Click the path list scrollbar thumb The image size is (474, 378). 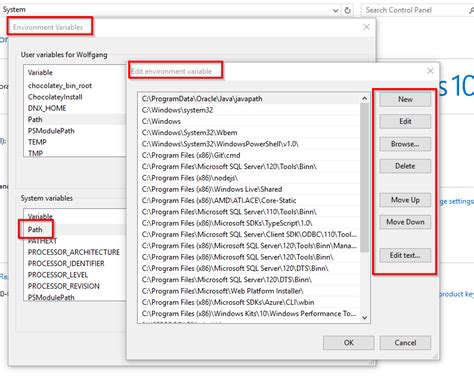point(364,178)
